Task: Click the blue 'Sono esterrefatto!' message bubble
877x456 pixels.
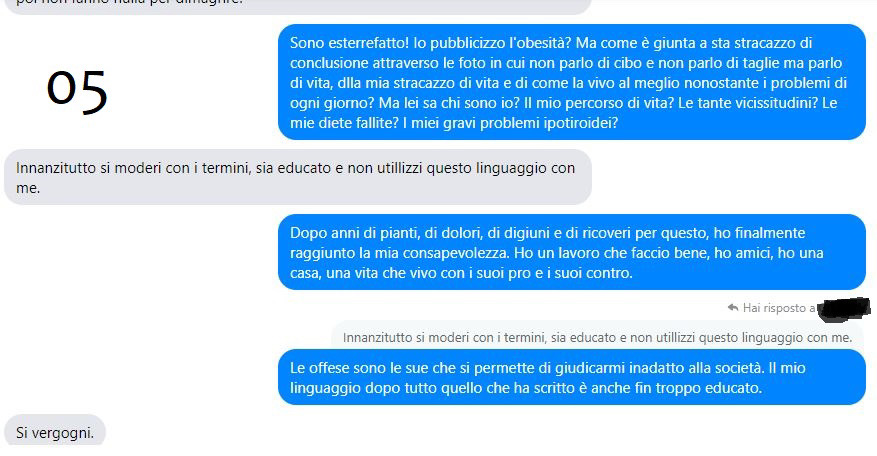Action: tap(572, 82)
